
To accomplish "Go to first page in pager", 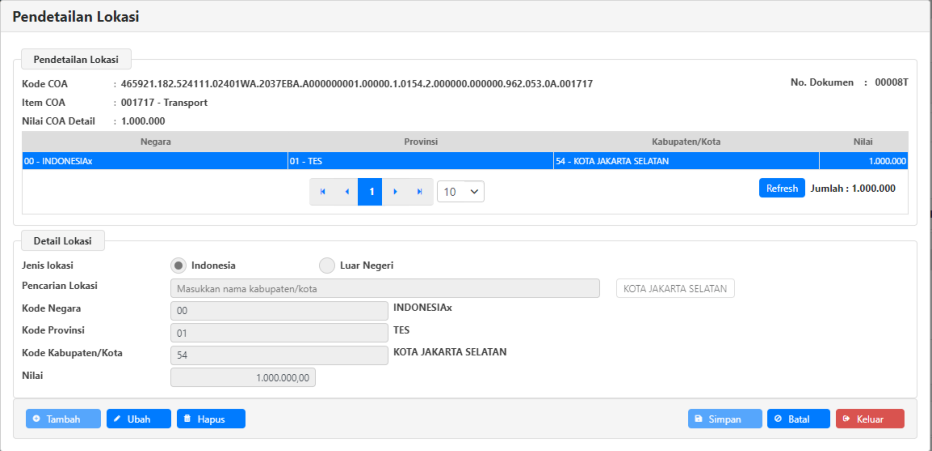I will click(x=322, y=191).
